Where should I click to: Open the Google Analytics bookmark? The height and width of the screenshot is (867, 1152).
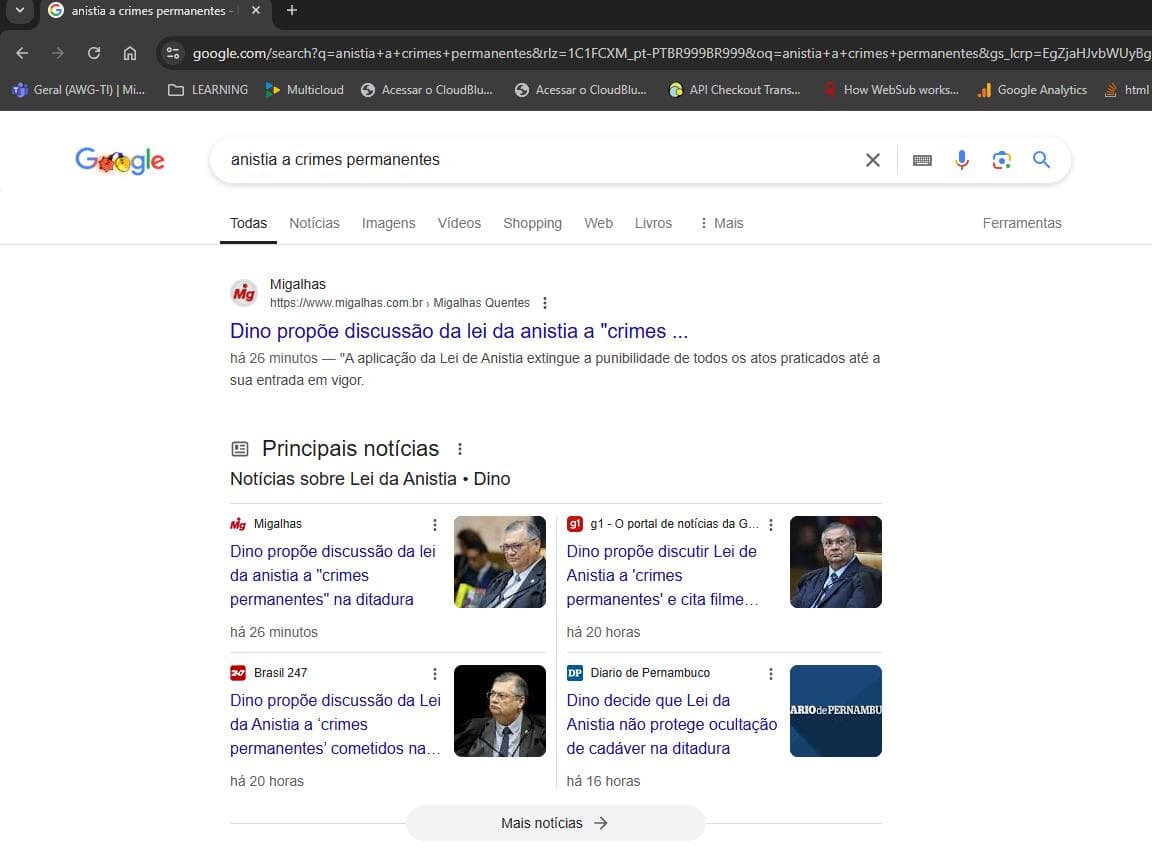(1032, 90)
